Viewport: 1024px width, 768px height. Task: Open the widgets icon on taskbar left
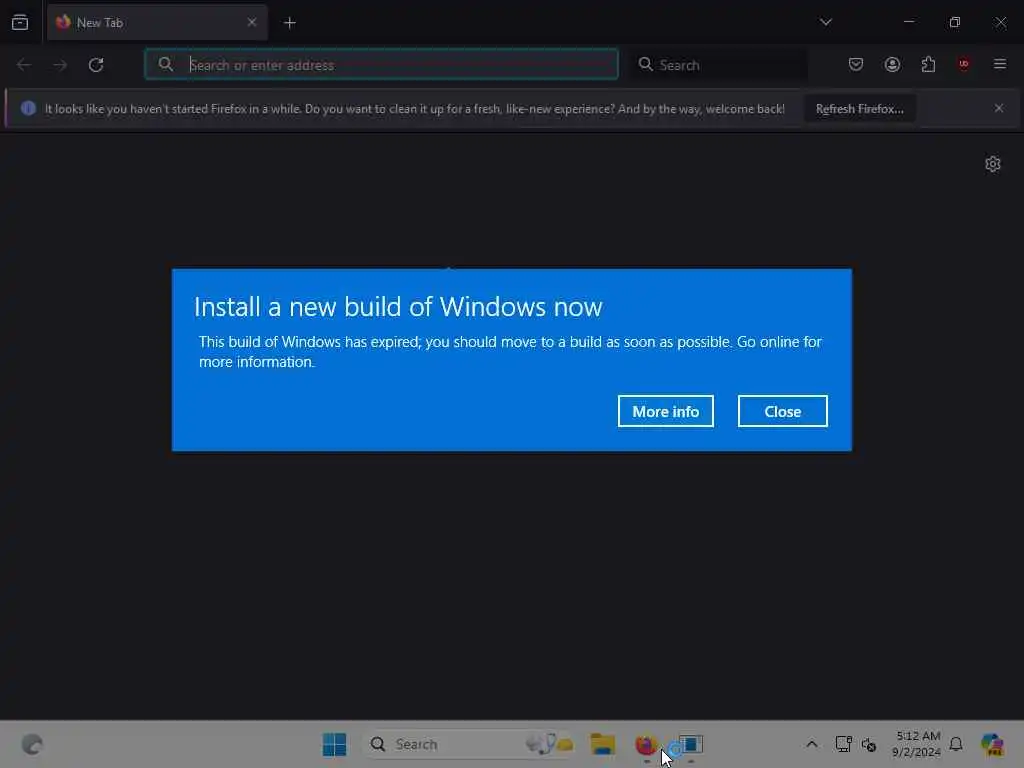pos(32,744)
